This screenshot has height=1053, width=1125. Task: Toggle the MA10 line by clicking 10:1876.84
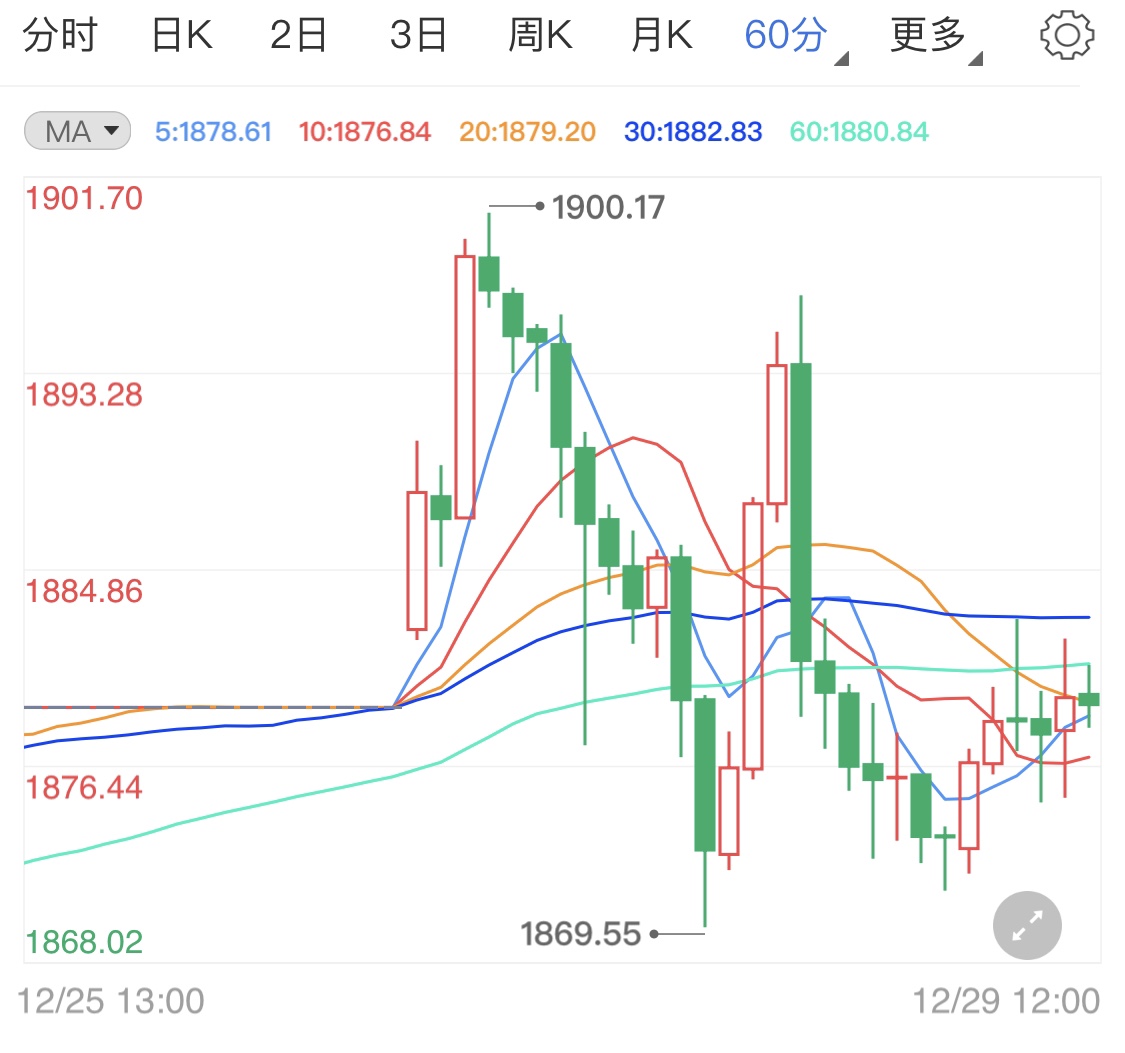point(363,130)
